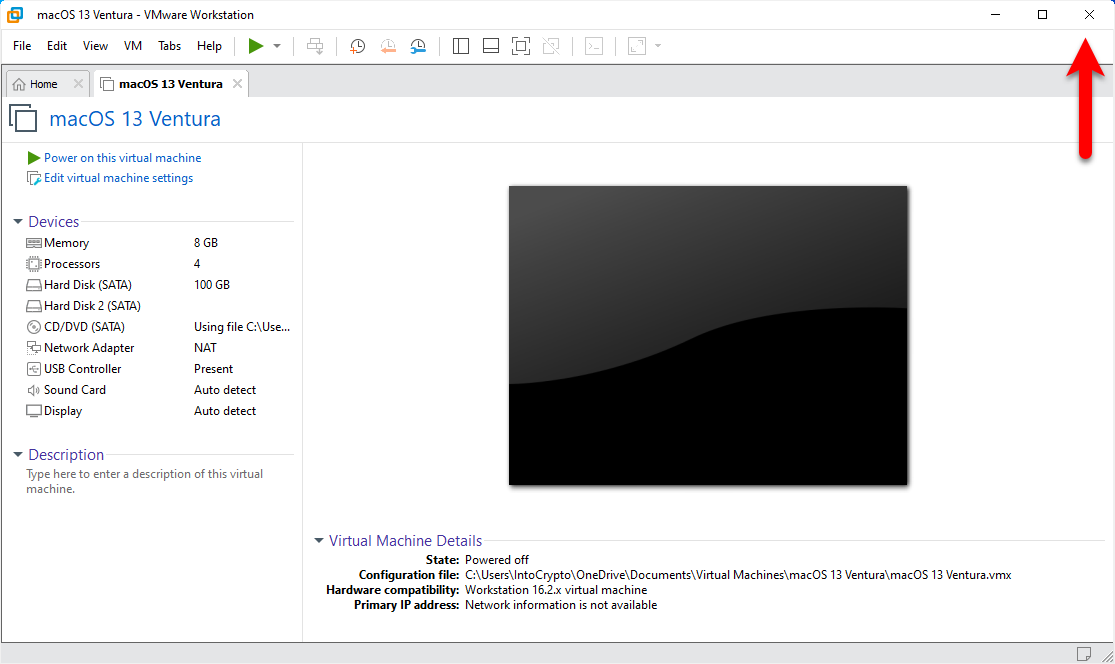1115x664 pixels.
Task: Select the Processors device row
Action: 158,264
